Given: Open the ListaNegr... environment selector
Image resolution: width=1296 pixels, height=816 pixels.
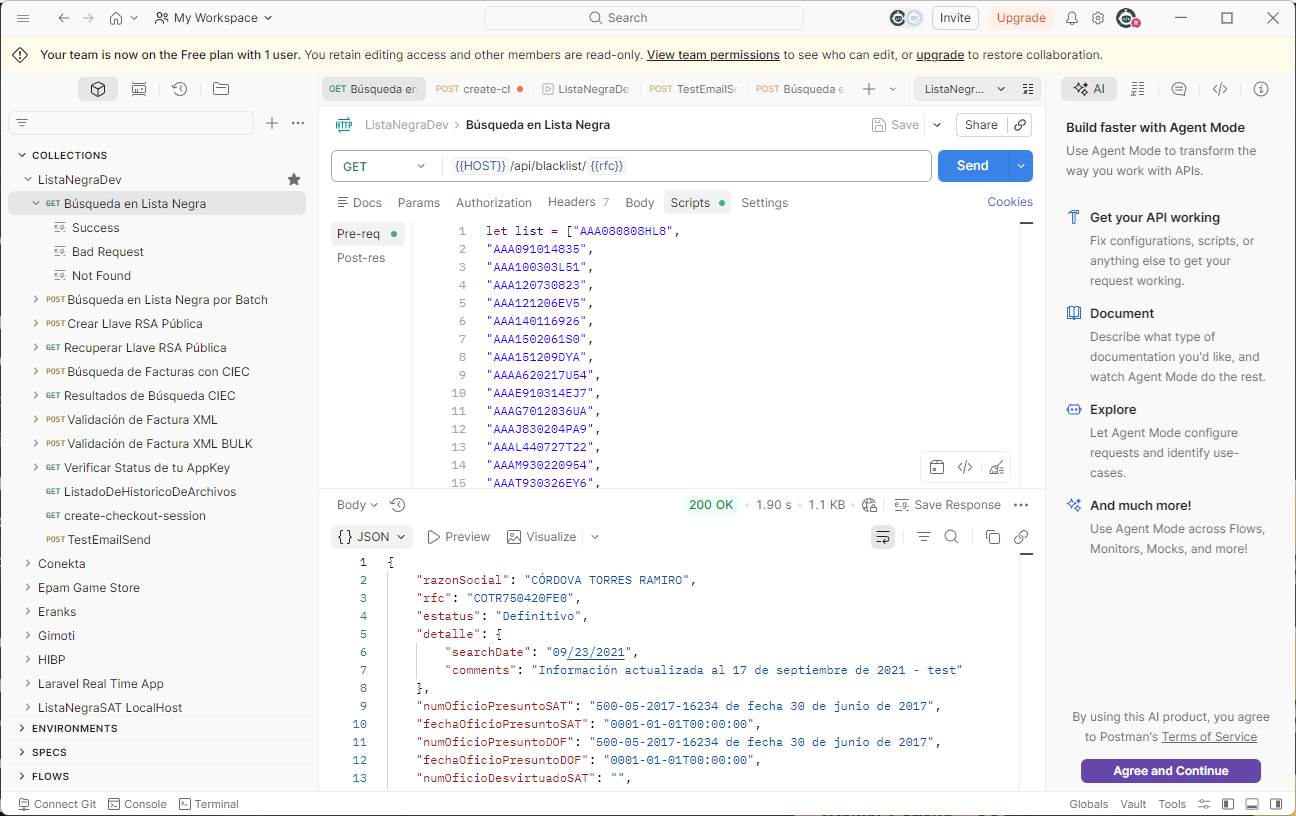Looking at the screenshot, I should (965, 89).
